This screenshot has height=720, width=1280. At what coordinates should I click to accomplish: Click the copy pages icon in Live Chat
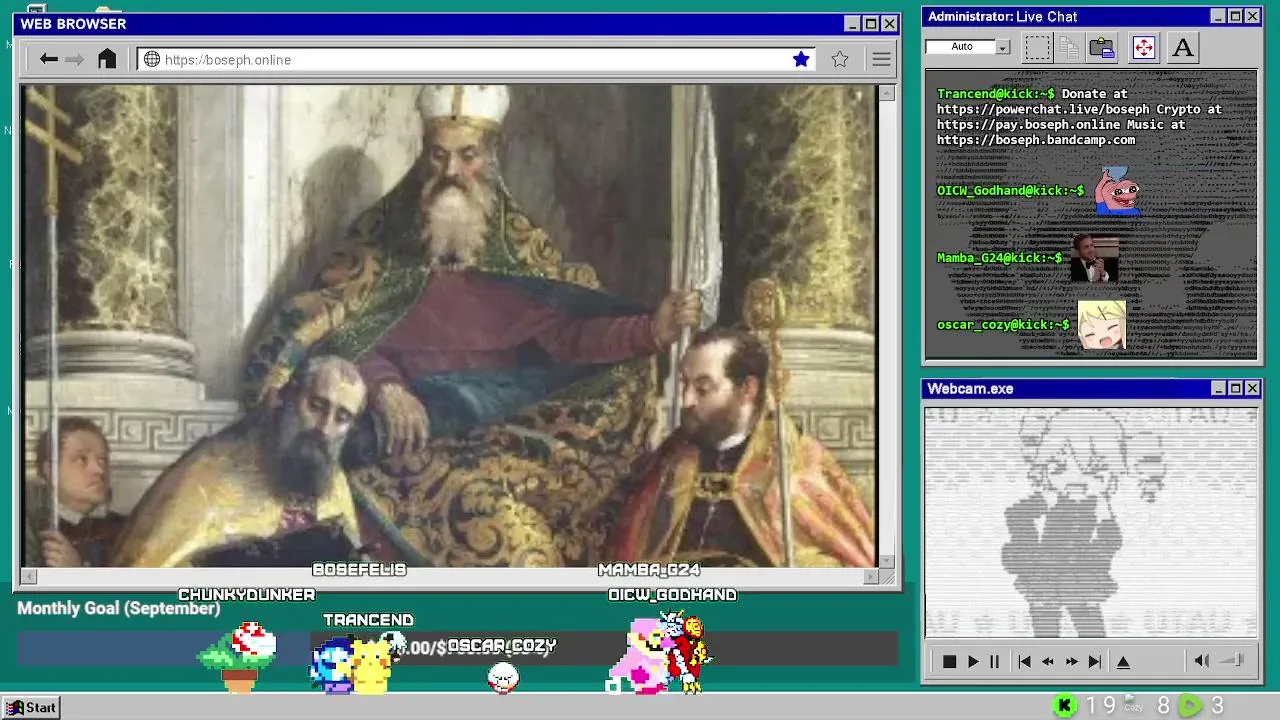[1069, 47]
